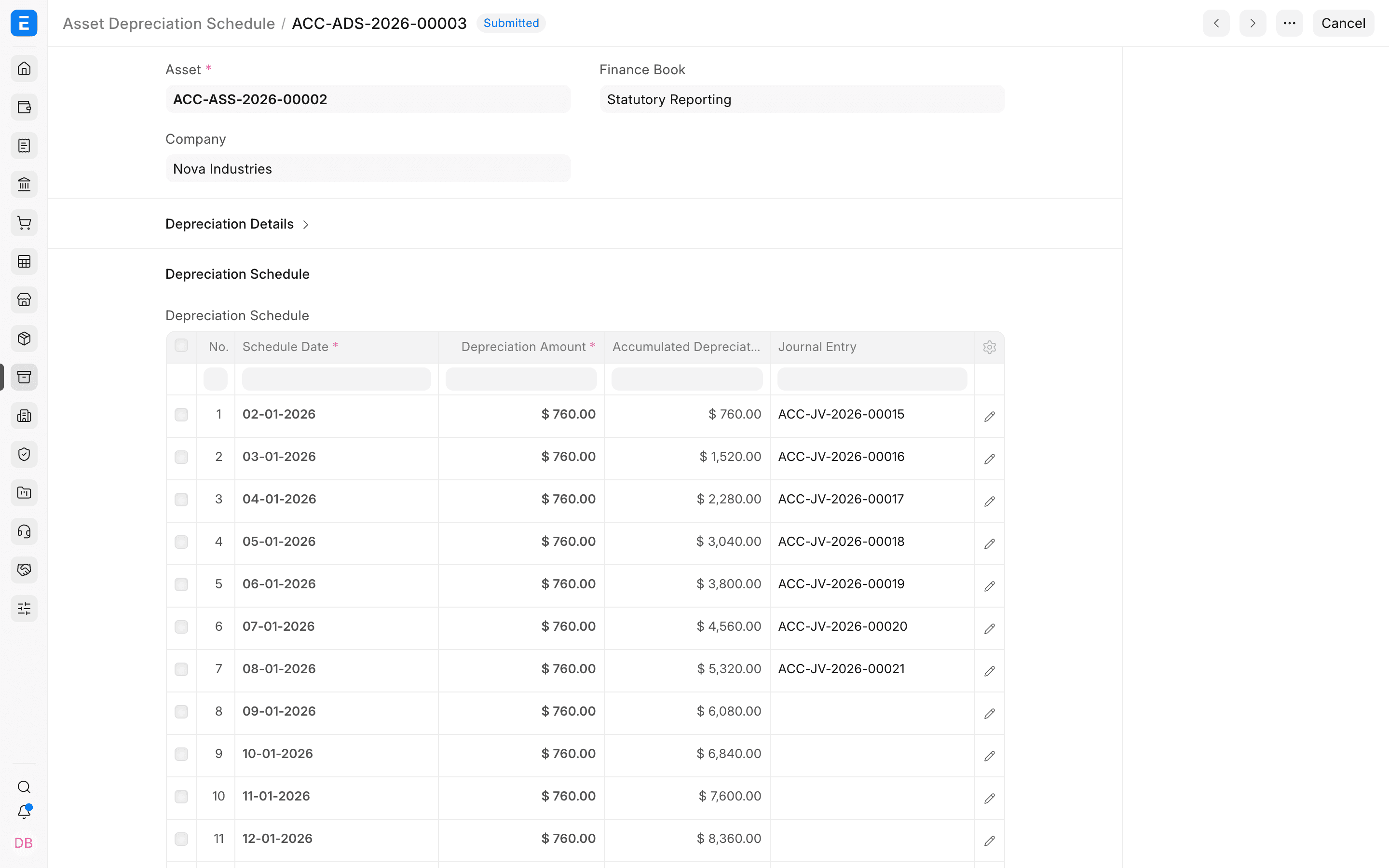Open the notifications bell icon
Screen dimensions: 1389x868
(x=24, y=812)
